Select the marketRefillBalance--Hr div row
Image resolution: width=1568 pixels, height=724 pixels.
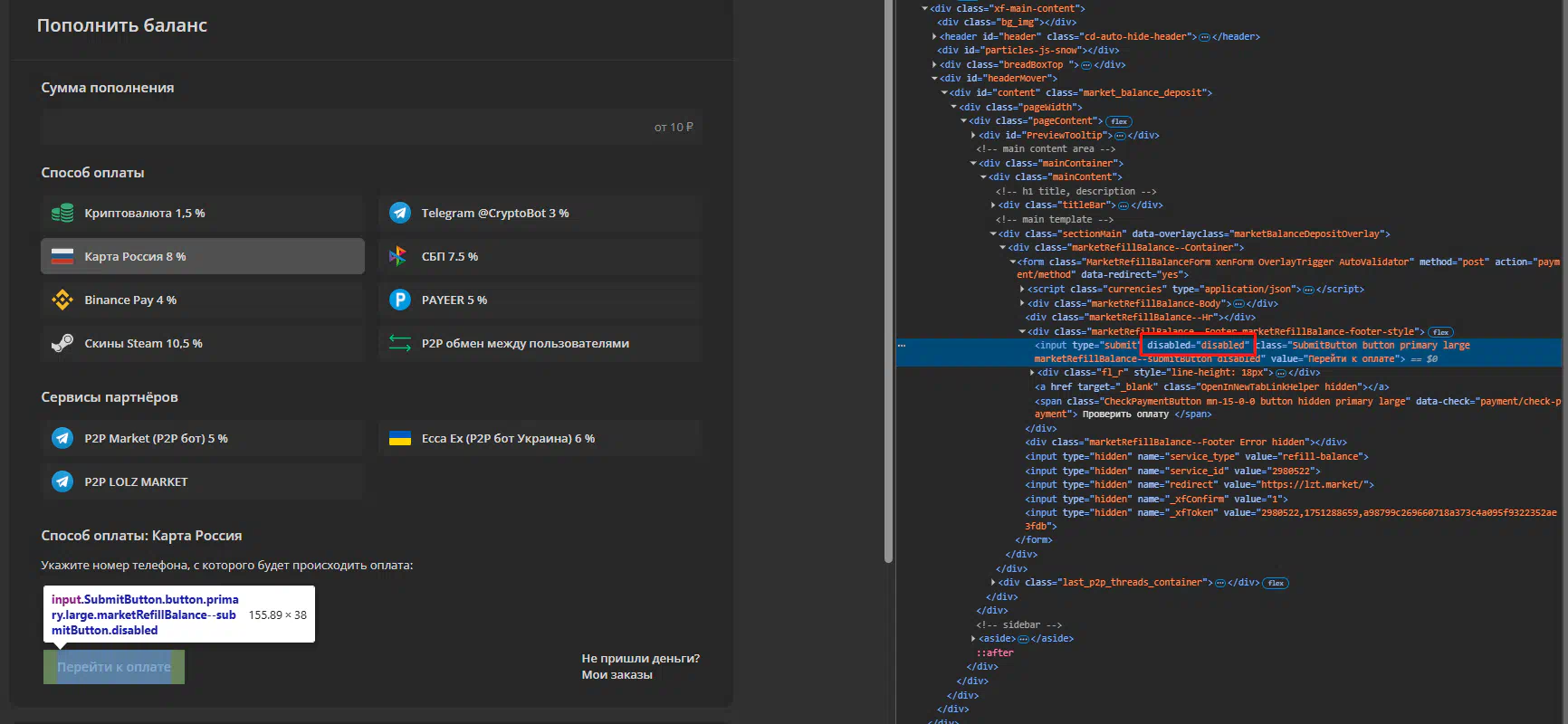pos(1140,318)
